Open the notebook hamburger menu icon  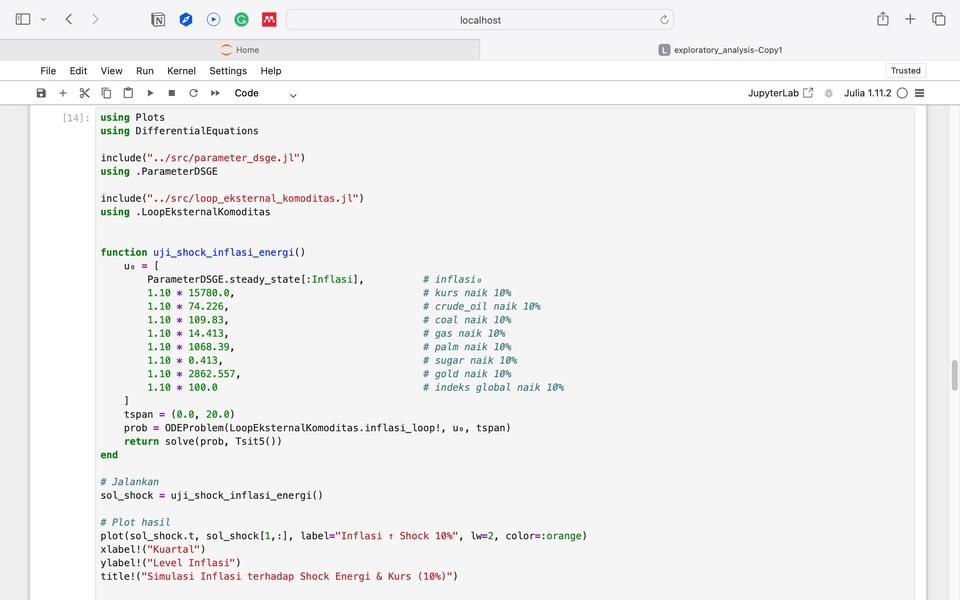920,93
